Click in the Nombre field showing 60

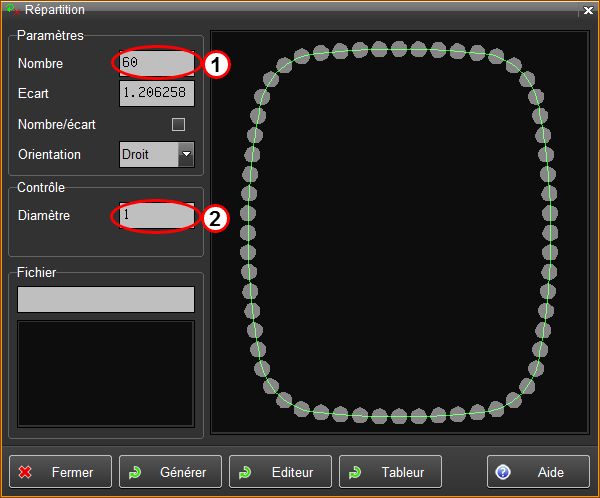click(x=156, y=63)
